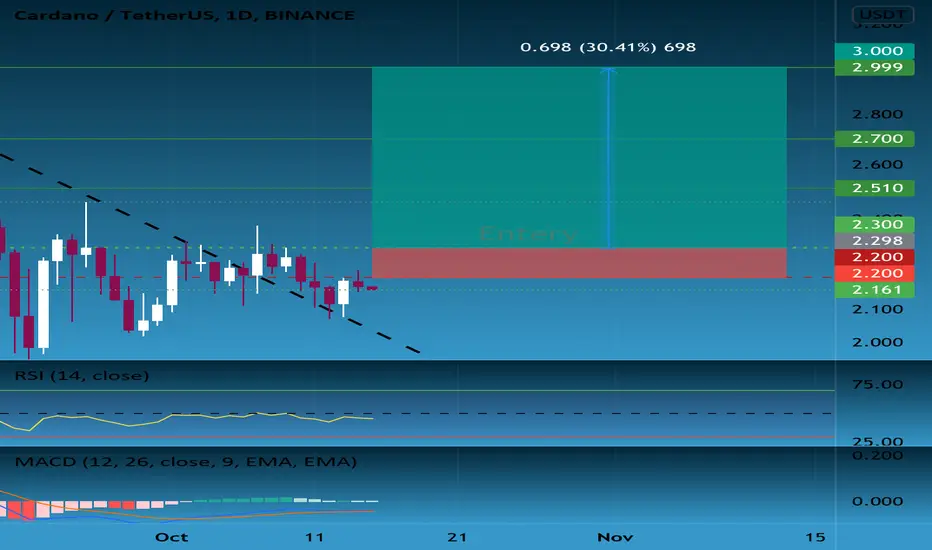Select the 2.300 price level label
The width and height of the screenshot is (932, 550).
click(874, 224)
